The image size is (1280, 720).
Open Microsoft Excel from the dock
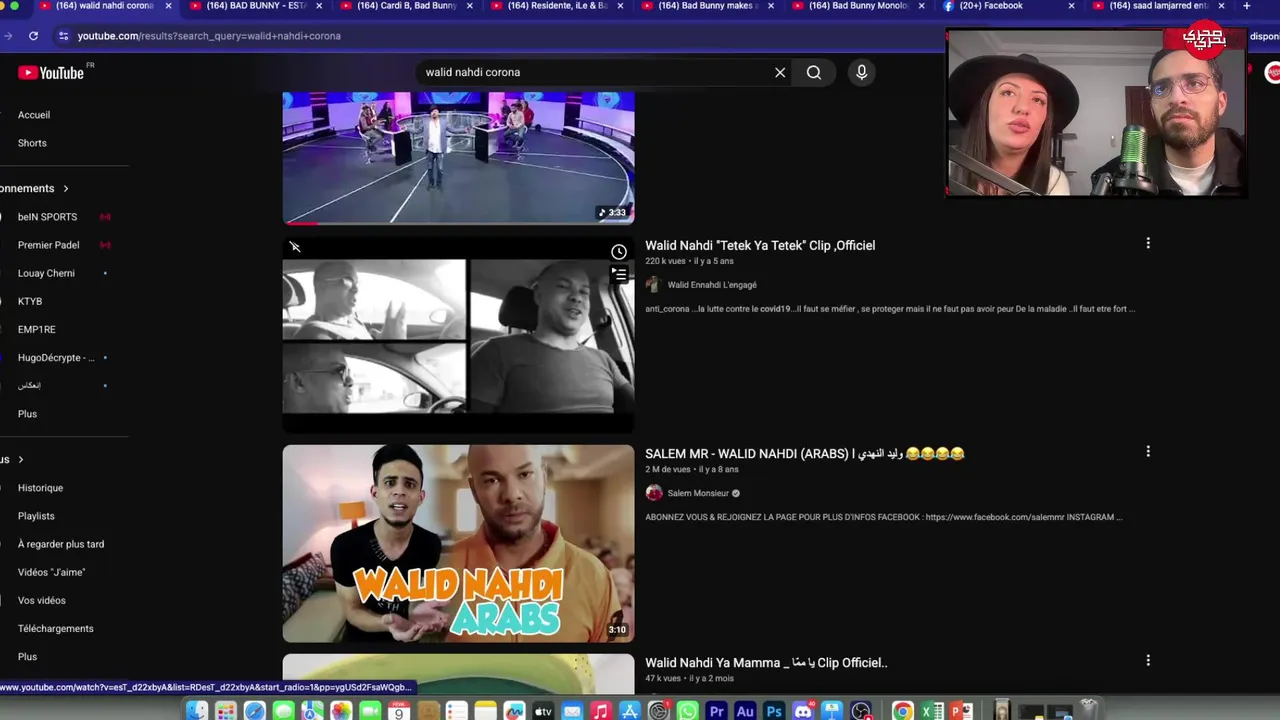932,711
